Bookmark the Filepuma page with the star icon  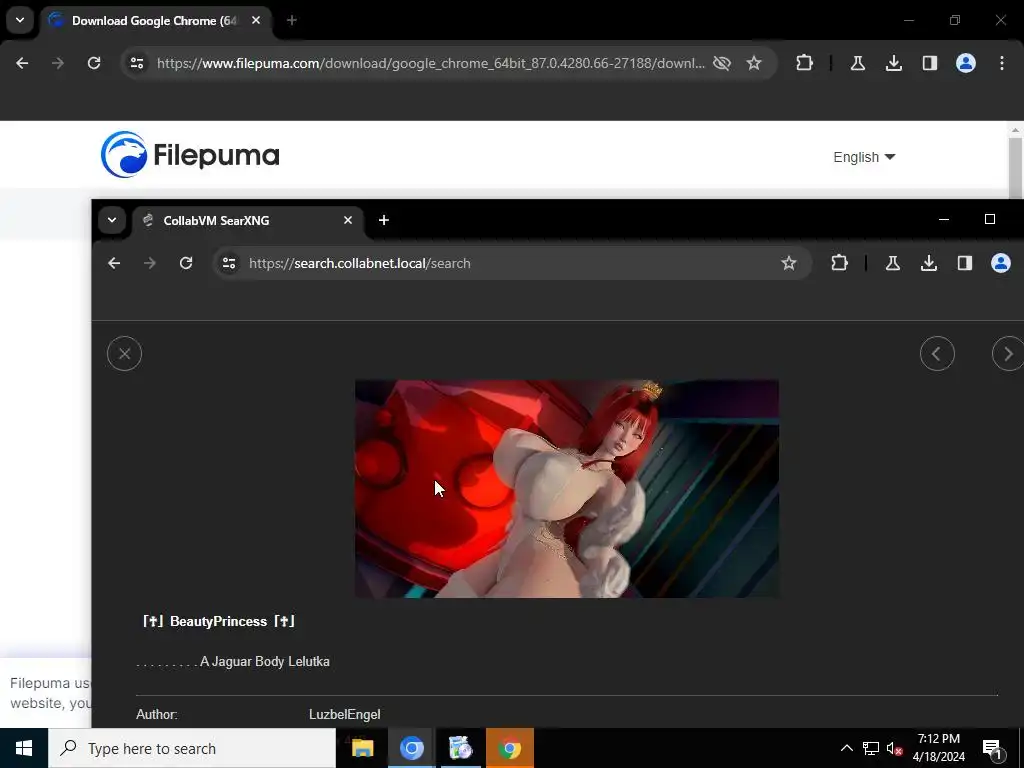pyautogui.click(x=754, y=63)
